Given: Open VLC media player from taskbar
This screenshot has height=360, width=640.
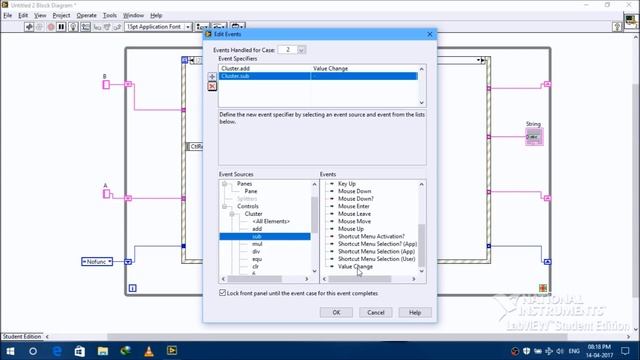Looking at the screenshot, I should 149,351.
